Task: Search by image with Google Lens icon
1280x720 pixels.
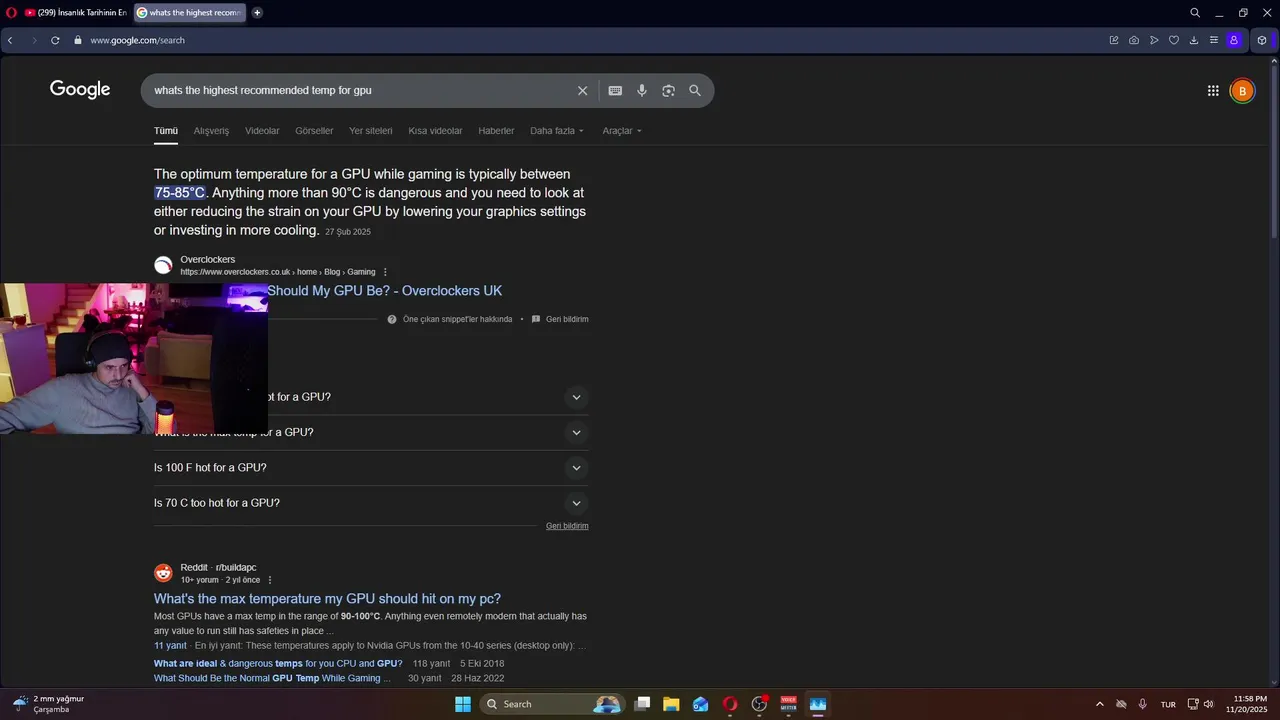Action: [x=669, y=90]
